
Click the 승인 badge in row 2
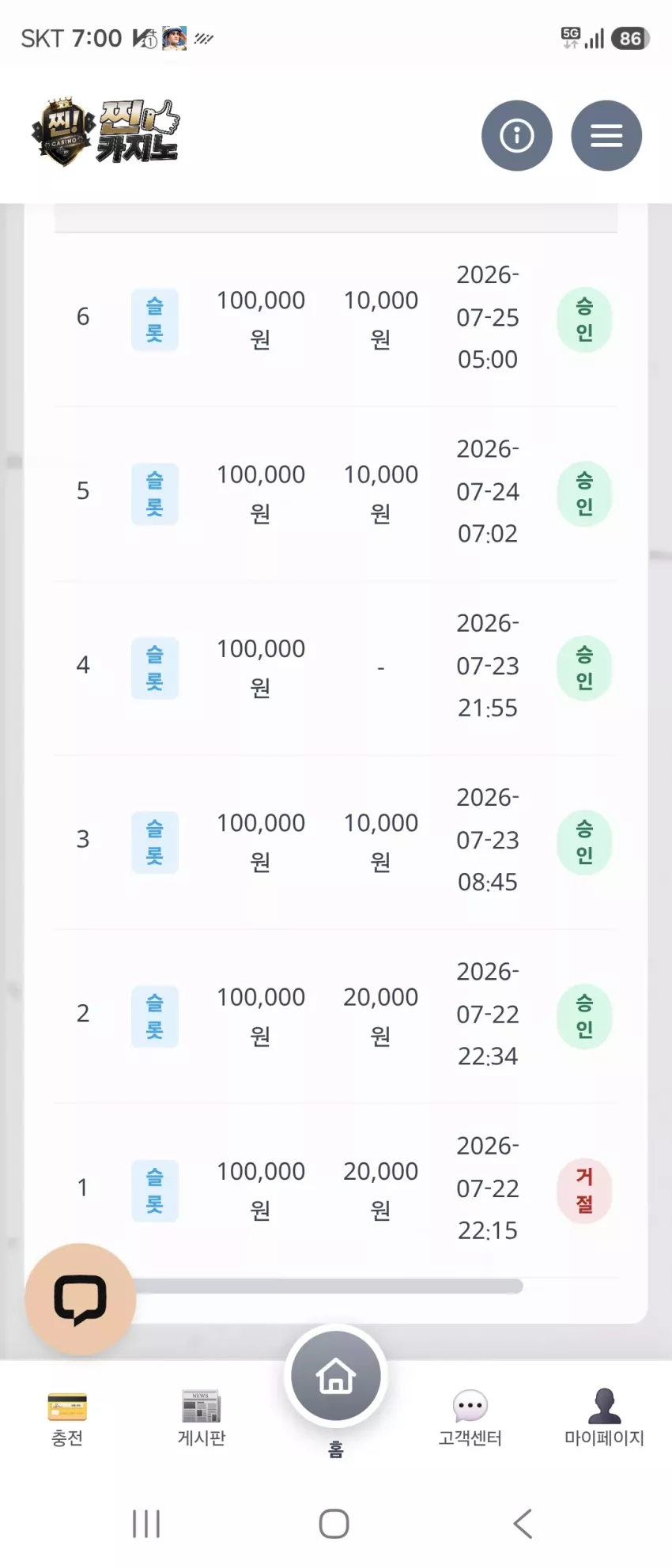click(584, 1016)
